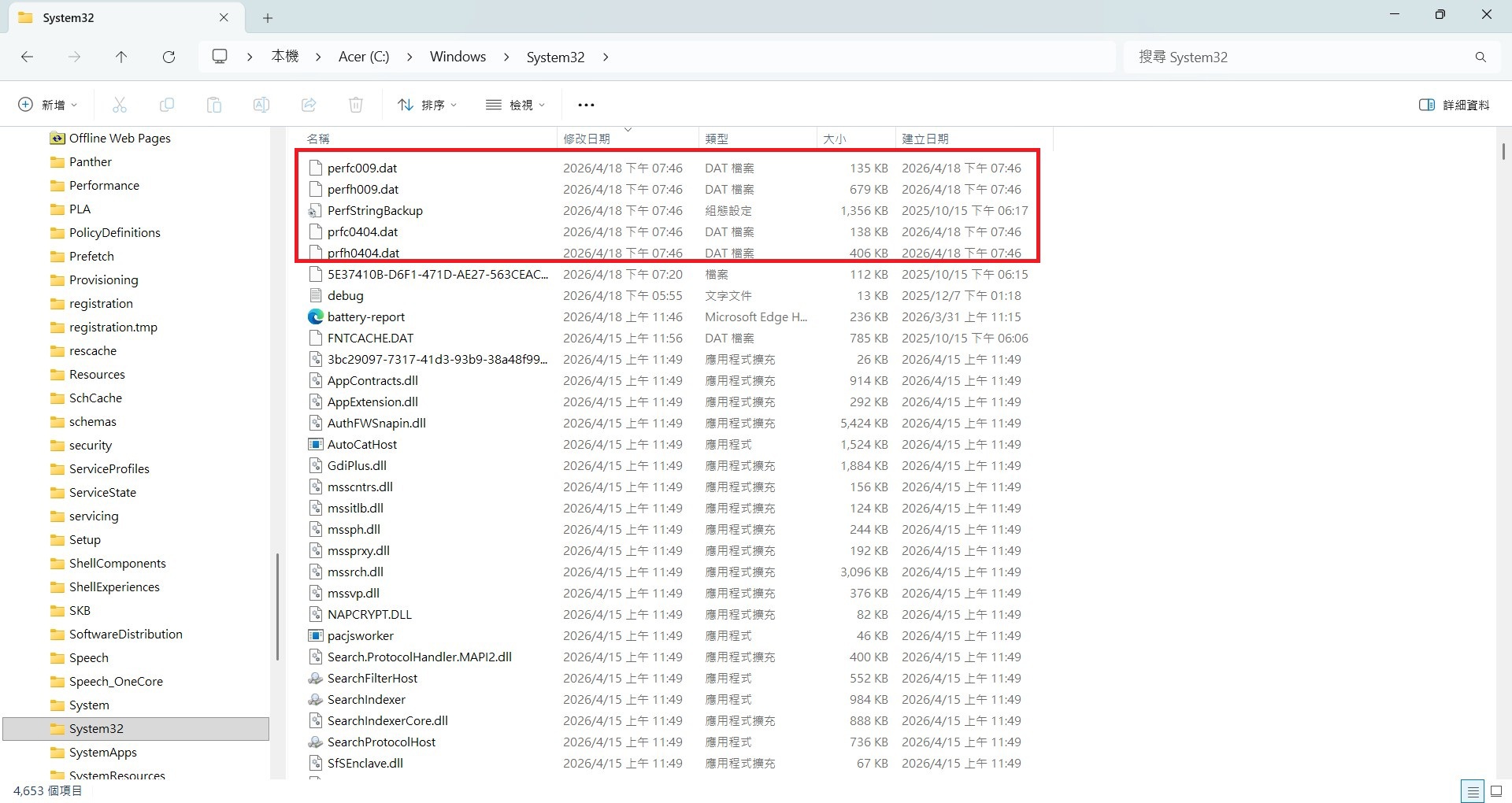This screenshot has width=1512, height=803.
Task: Click the pacjsworker application icon
Action: tap(316, 635)
